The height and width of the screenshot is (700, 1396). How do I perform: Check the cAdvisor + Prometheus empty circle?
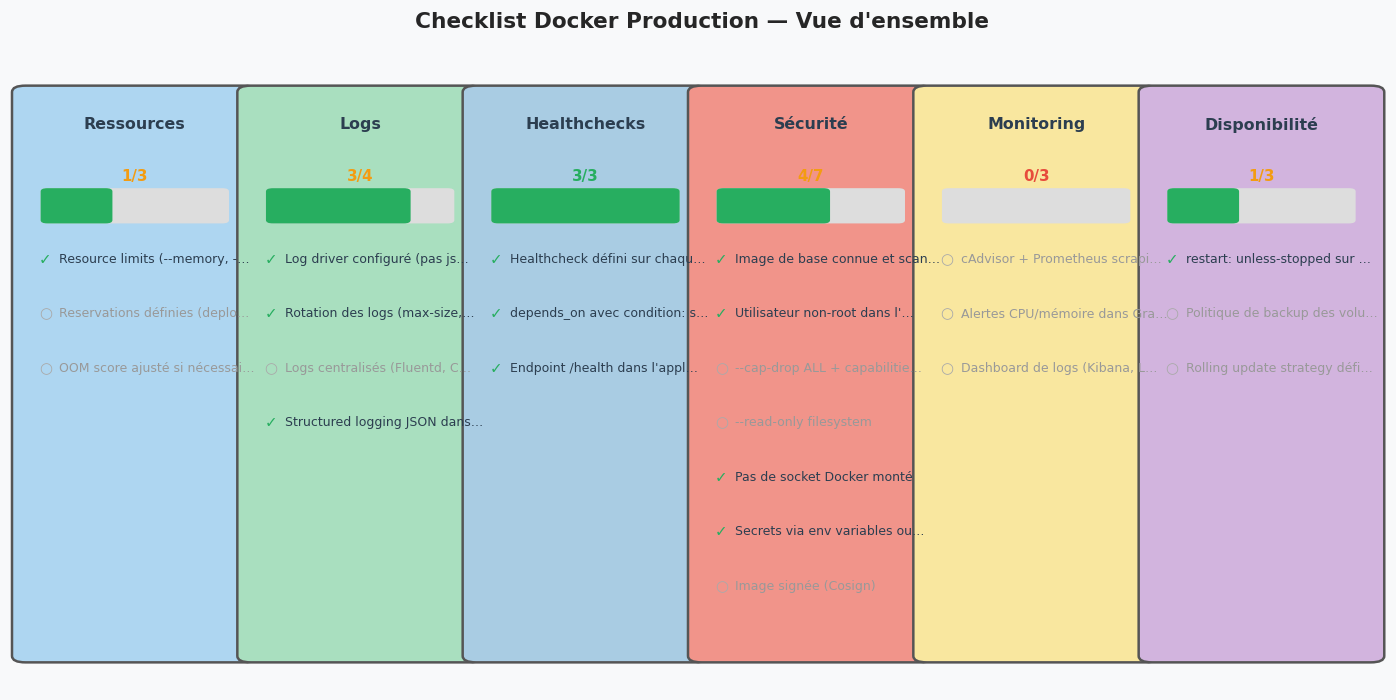click(x=947, y=260)
